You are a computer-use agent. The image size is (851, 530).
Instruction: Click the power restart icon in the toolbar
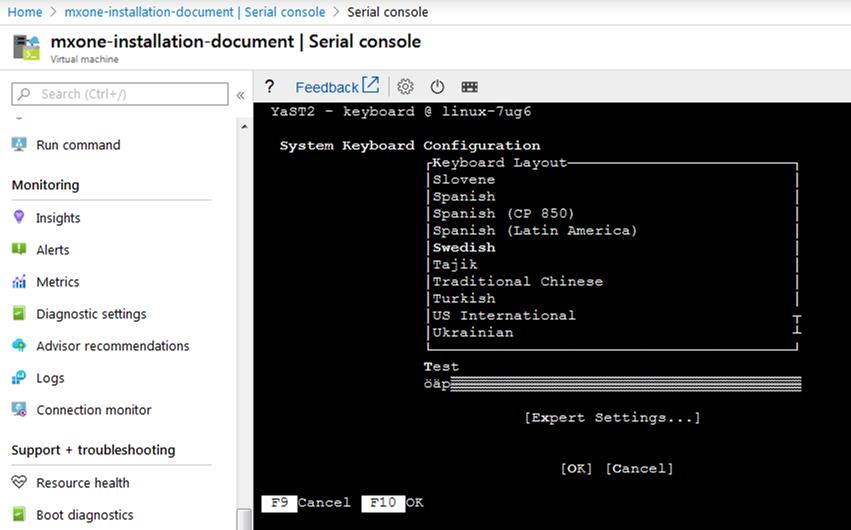pos(437,87)
